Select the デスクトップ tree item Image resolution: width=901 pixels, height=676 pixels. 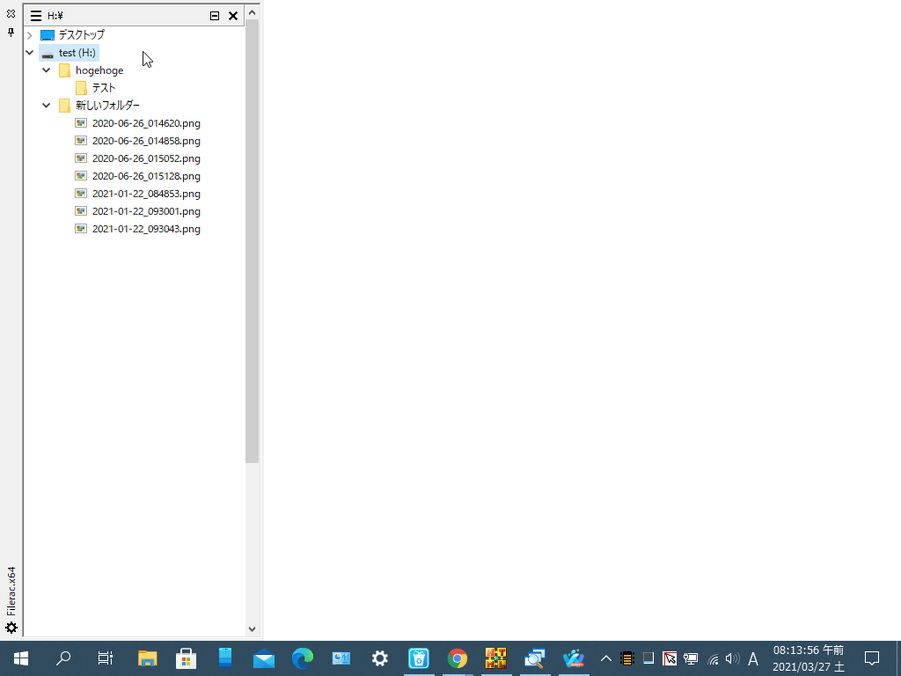pyautogui.click(x=81, y=35)
